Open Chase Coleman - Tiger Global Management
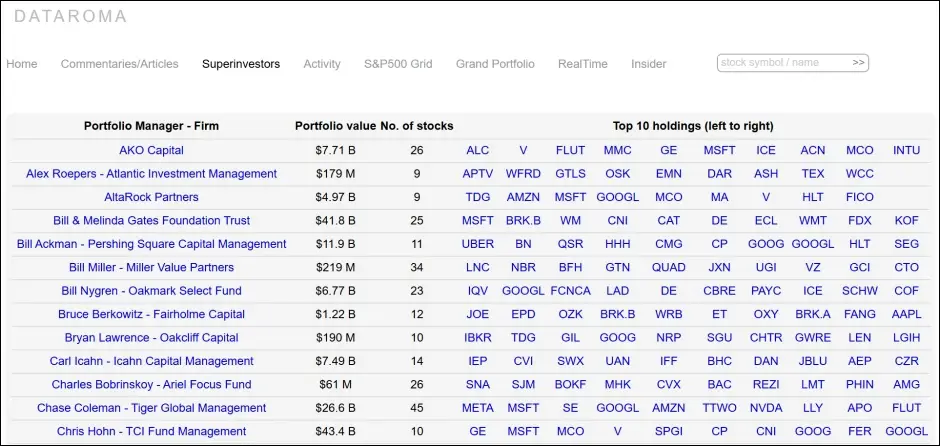 152,408
